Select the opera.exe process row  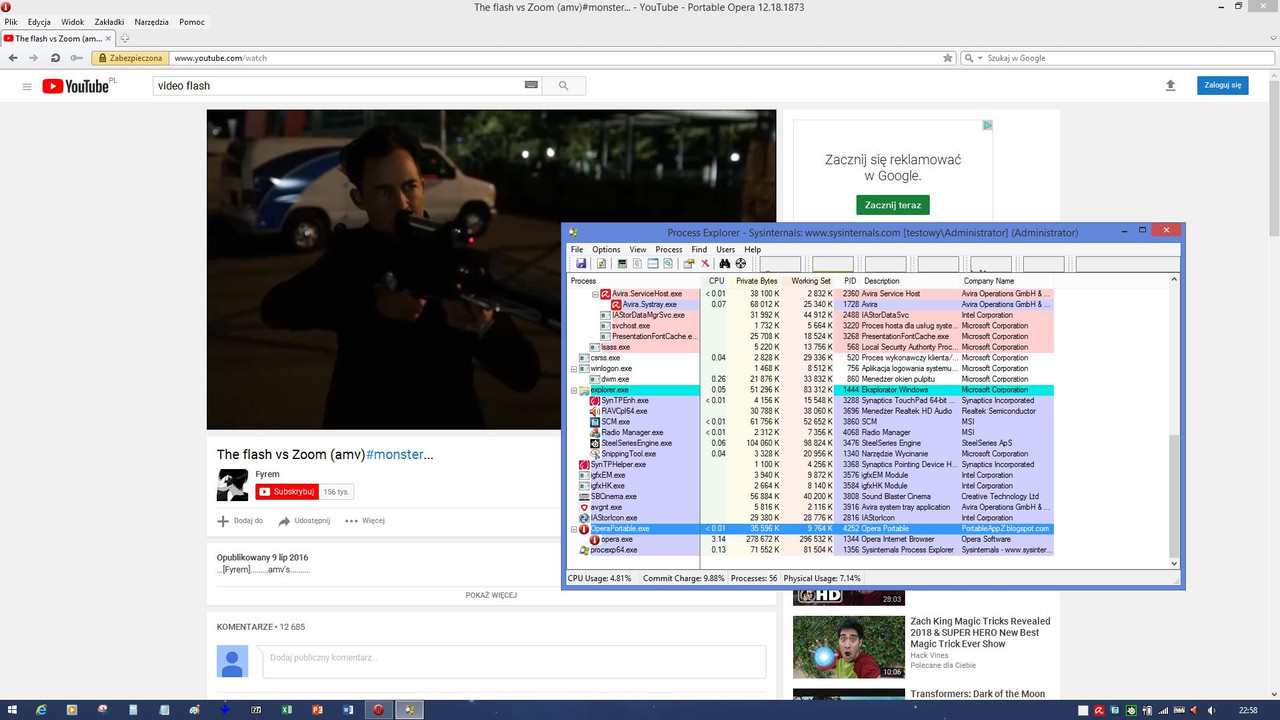coord(811,539)
